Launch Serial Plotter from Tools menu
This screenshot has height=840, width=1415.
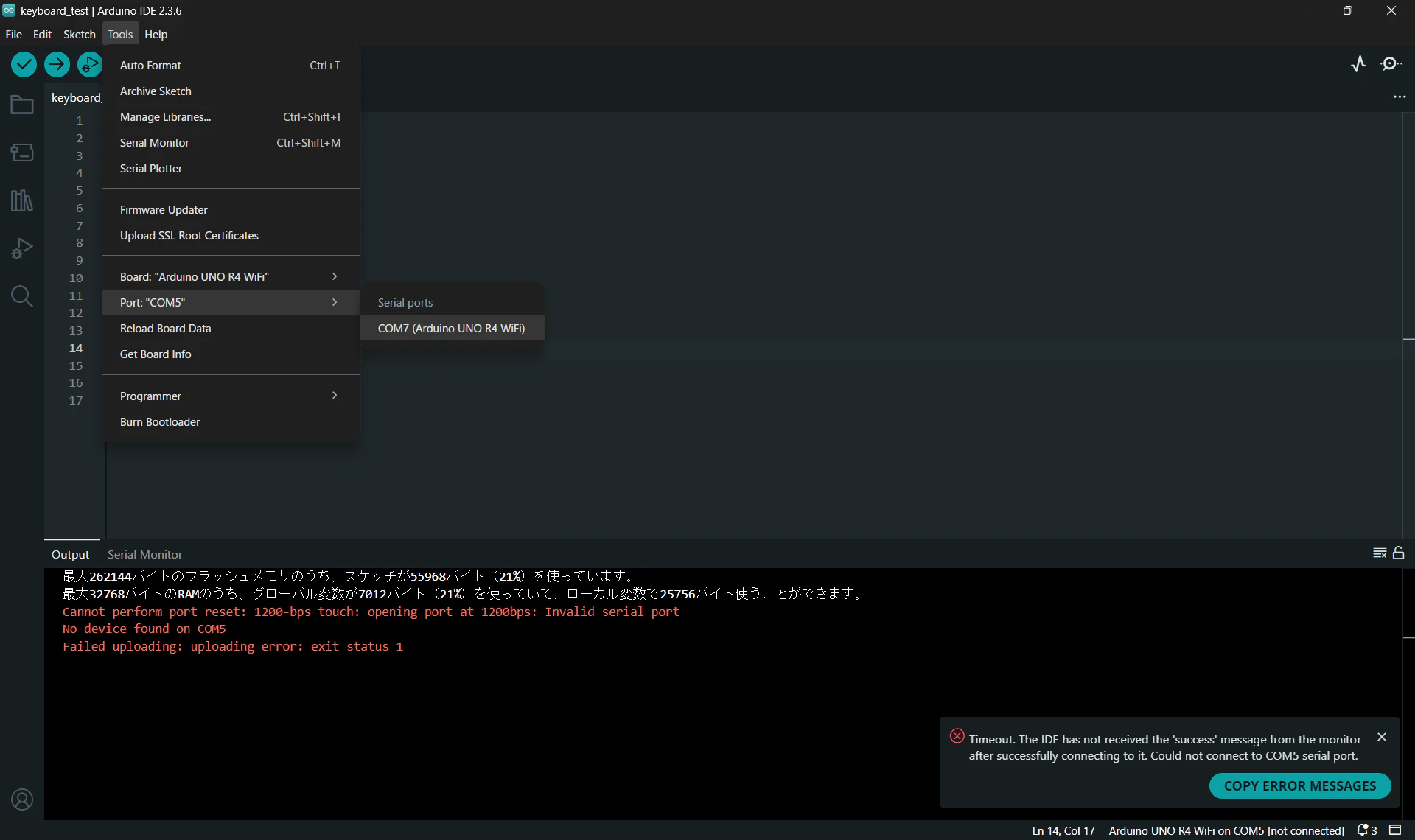tap(231, 169)
